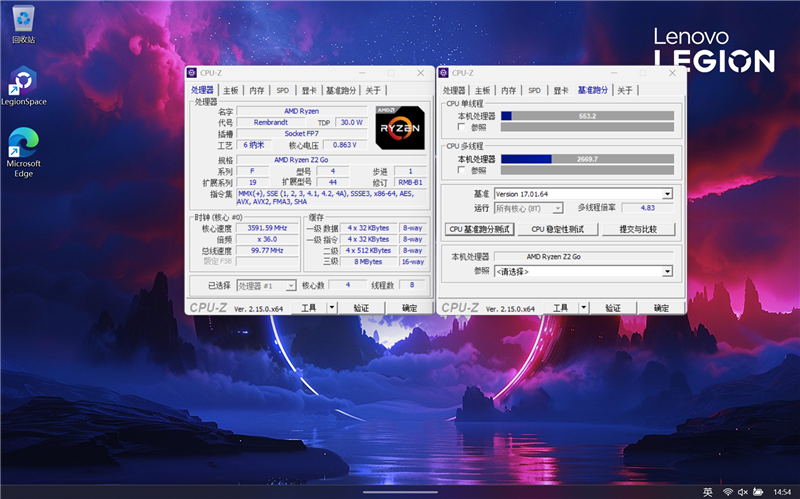Switch to 显卡 tab in left window
The width and height of the screenshot is (800, 499).
click(309, 90)
